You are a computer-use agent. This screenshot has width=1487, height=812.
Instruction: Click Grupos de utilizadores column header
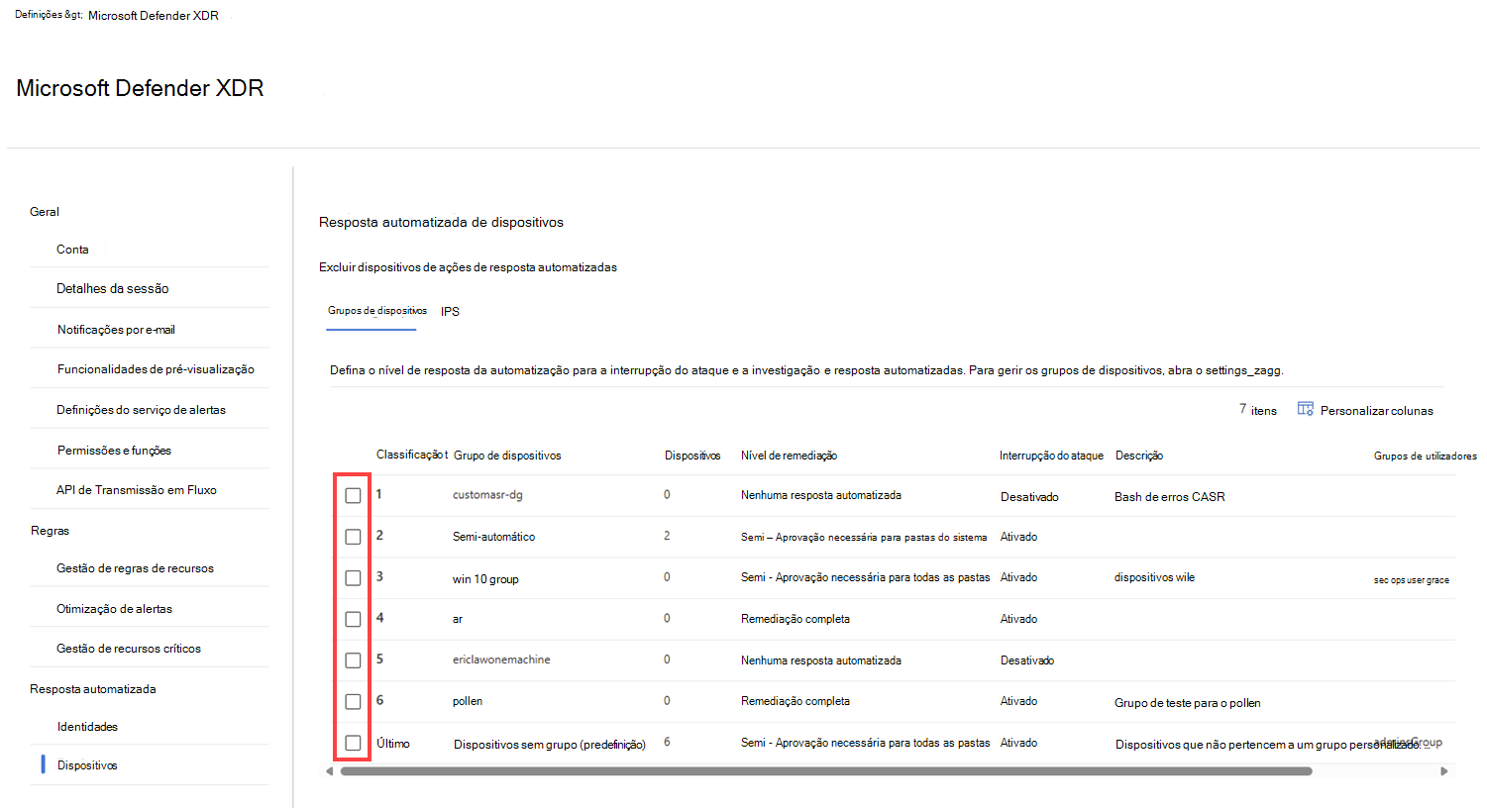[1425, 456]
